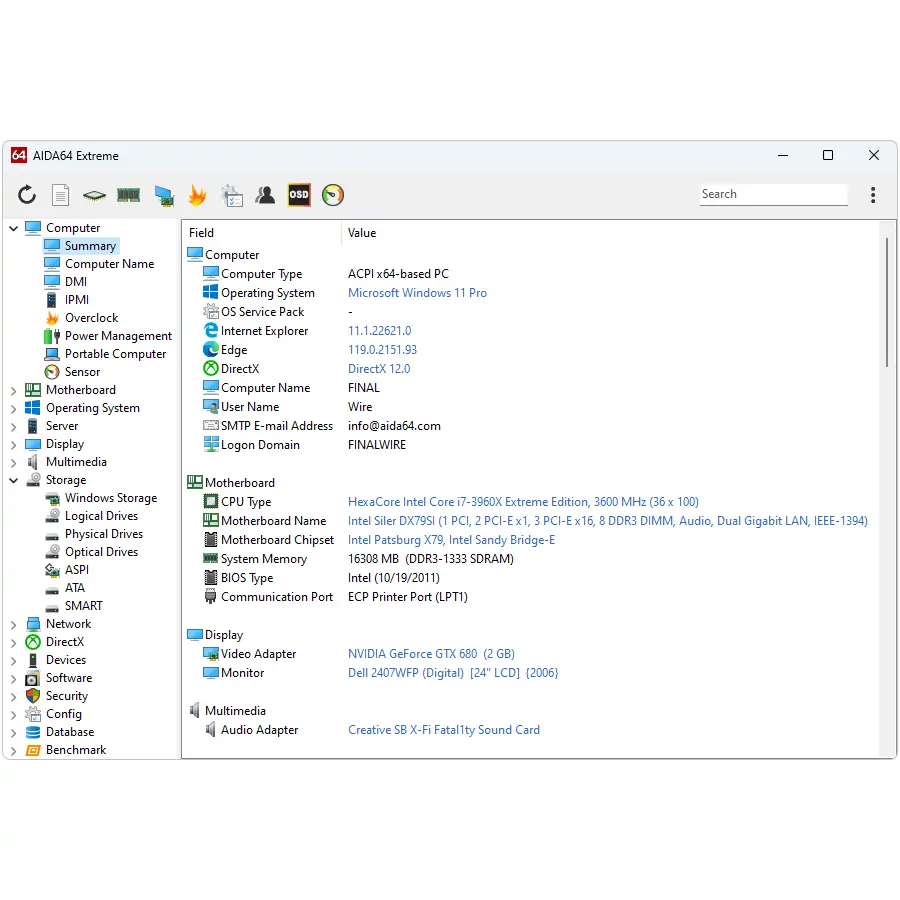This screenshot has width=900, height=900.
Task: Expand the Display tree node
Action: (14, 444)
